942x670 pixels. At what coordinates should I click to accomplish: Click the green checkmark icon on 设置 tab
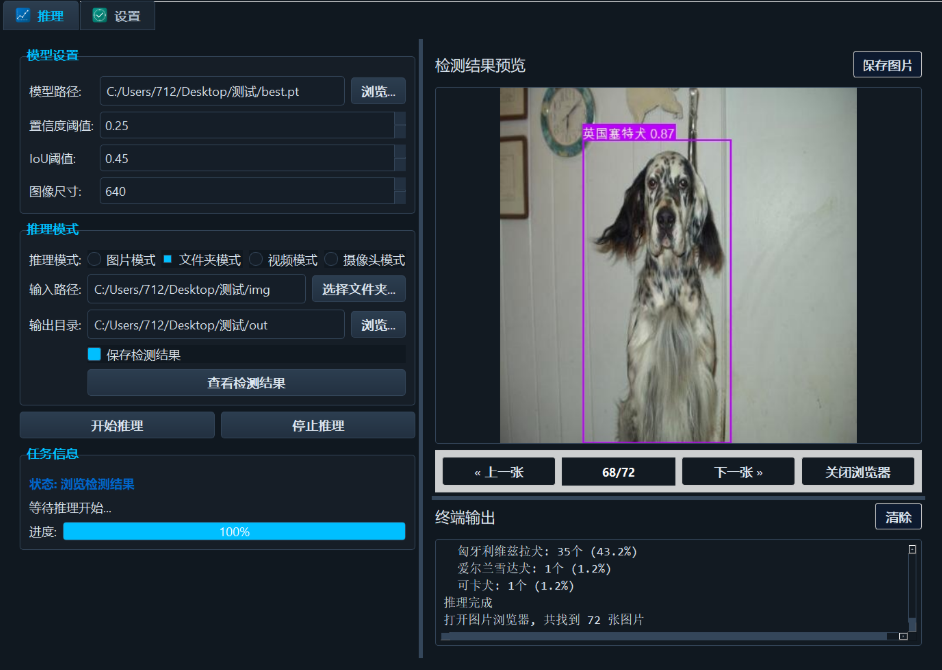click(100, 15)
